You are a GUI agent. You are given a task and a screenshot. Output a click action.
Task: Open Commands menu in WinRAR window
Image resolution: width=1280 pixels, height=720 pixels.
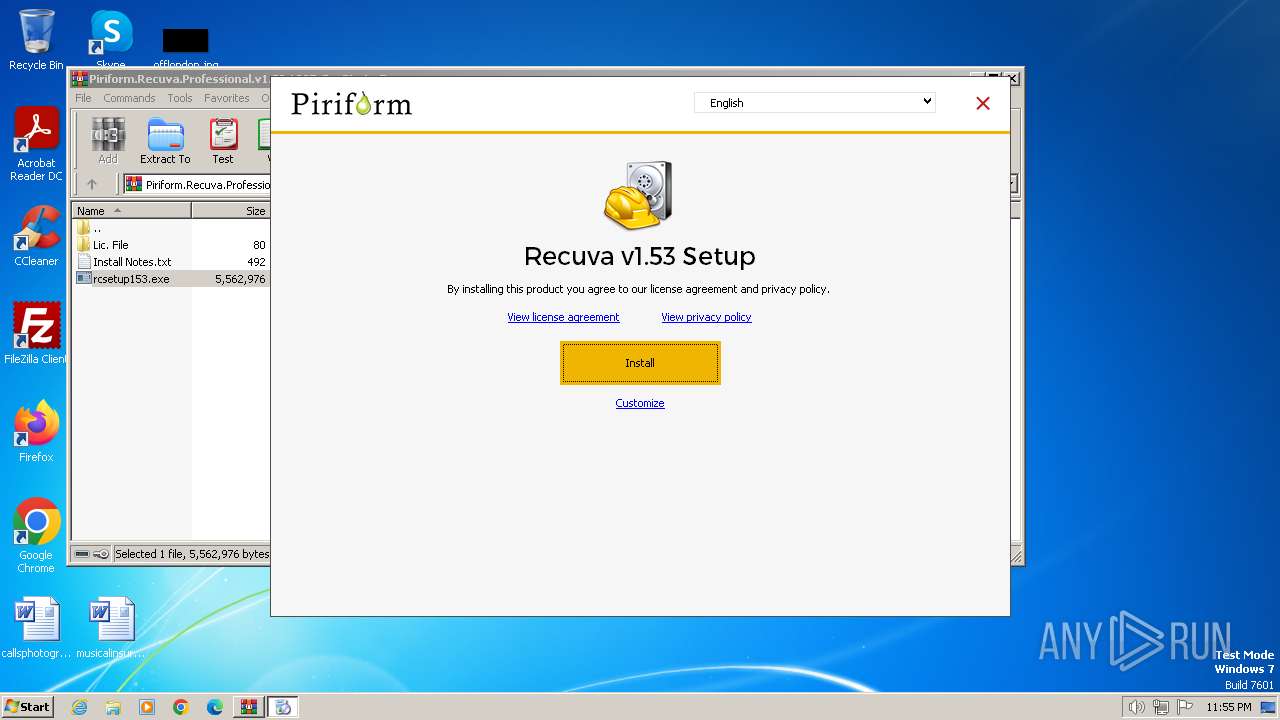point(129,98)
